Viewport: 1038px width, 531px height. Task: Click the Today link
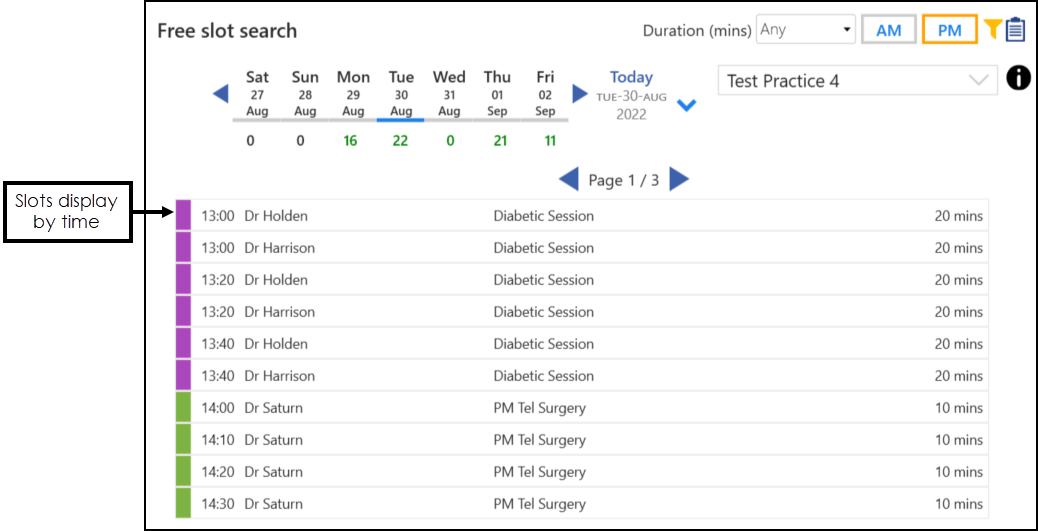pyautogui.click(x=631, y=77)
